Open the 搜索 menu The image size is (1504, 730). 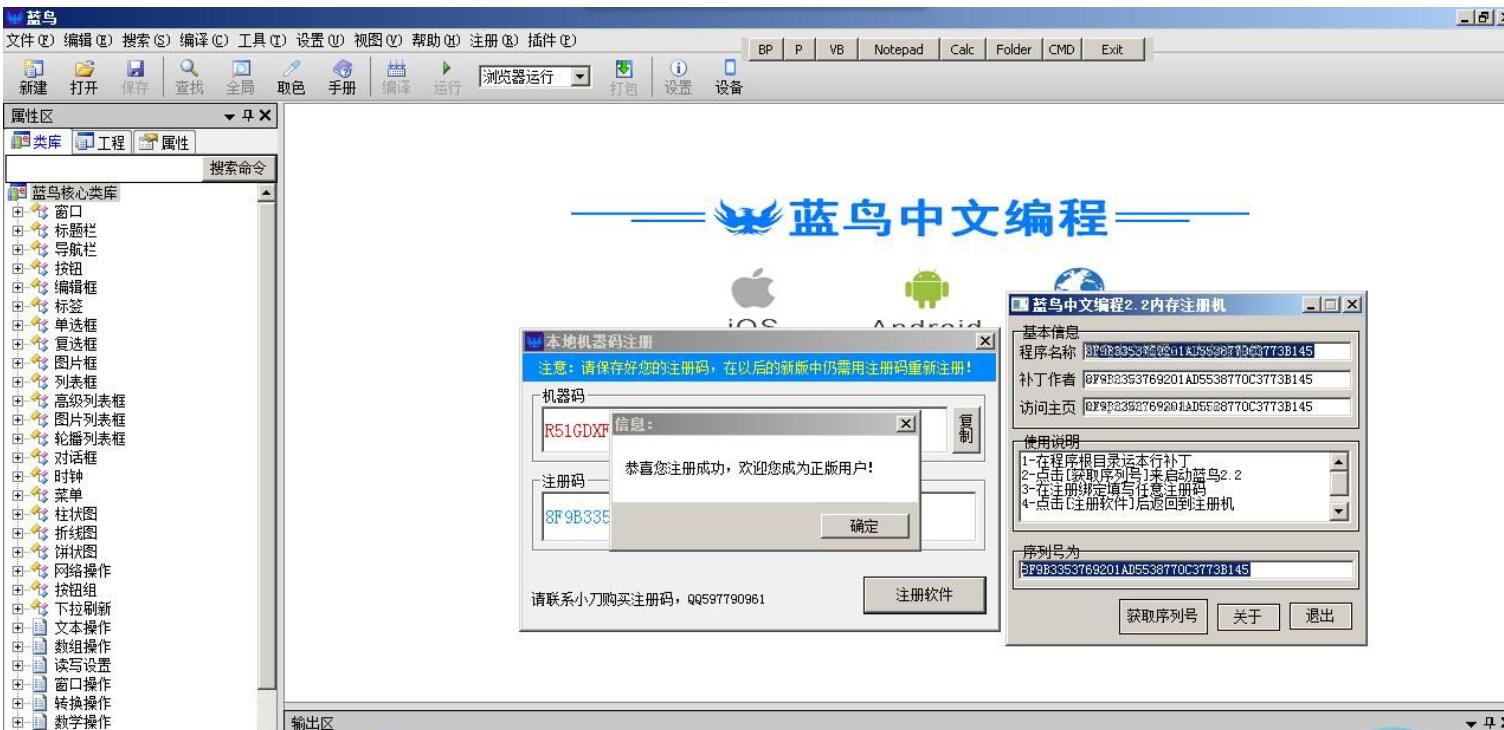[x=148, y=39]
